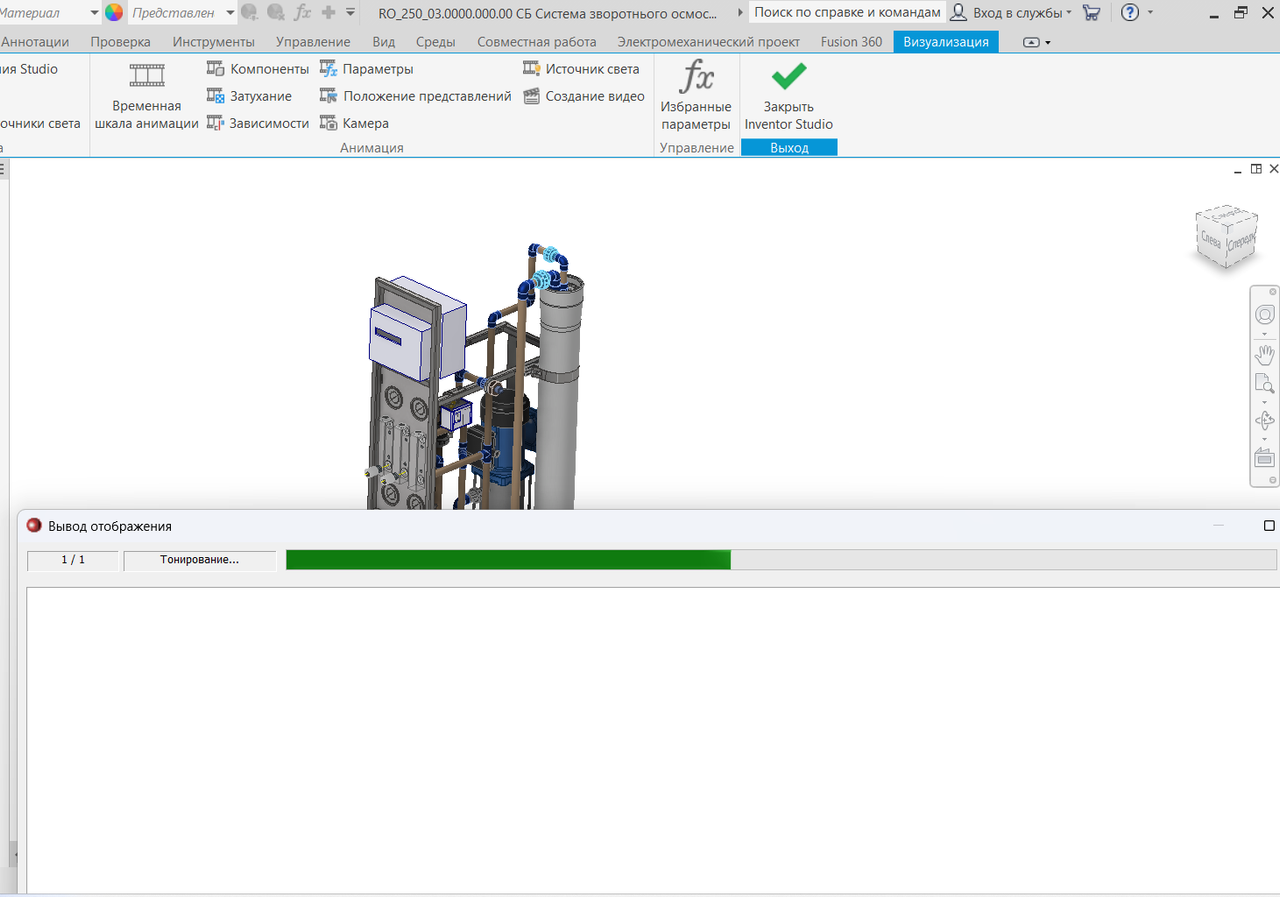
Task: Click the Выход panel label
Action: point(789,148)
